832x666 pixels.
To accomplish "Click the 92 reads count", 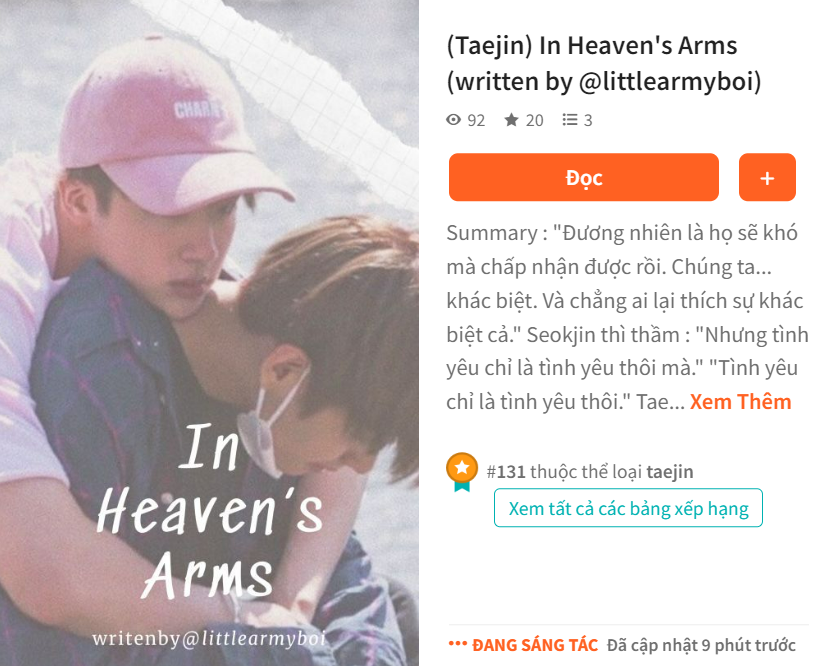I will click(x=476, y=120).
